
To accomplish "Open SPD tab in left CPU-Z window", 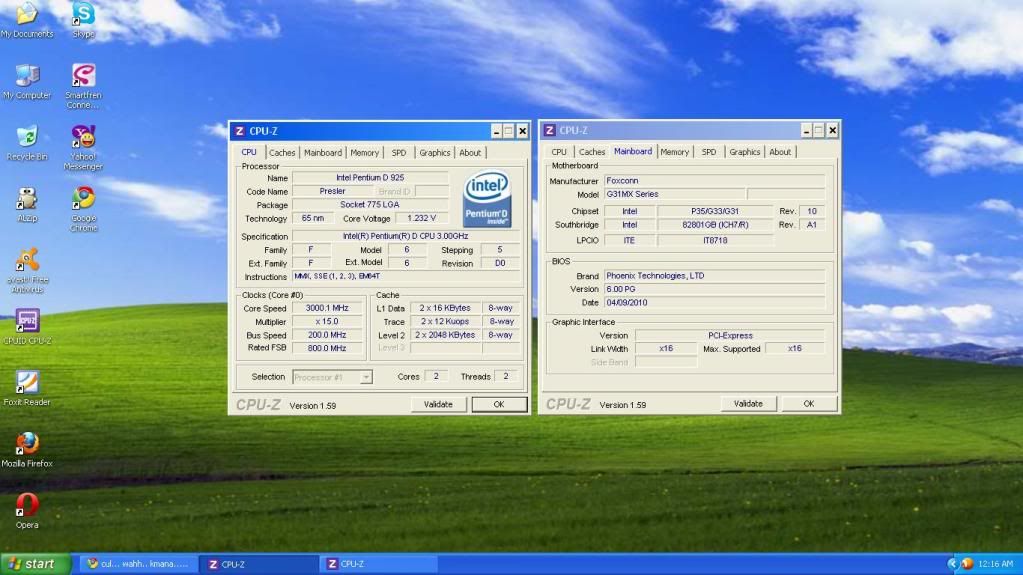I will pos(399,153).
